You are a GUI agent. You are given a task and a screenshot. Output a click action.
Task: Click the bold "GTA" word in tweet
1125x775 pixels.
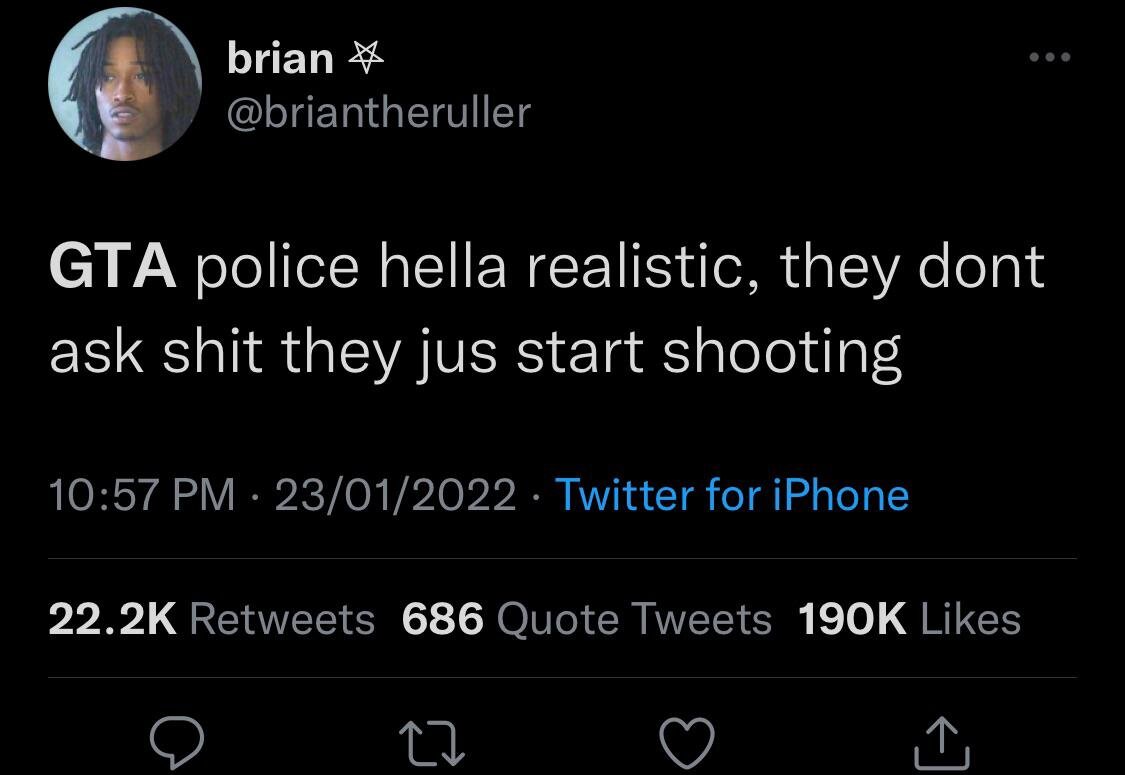tap(113, 269)
